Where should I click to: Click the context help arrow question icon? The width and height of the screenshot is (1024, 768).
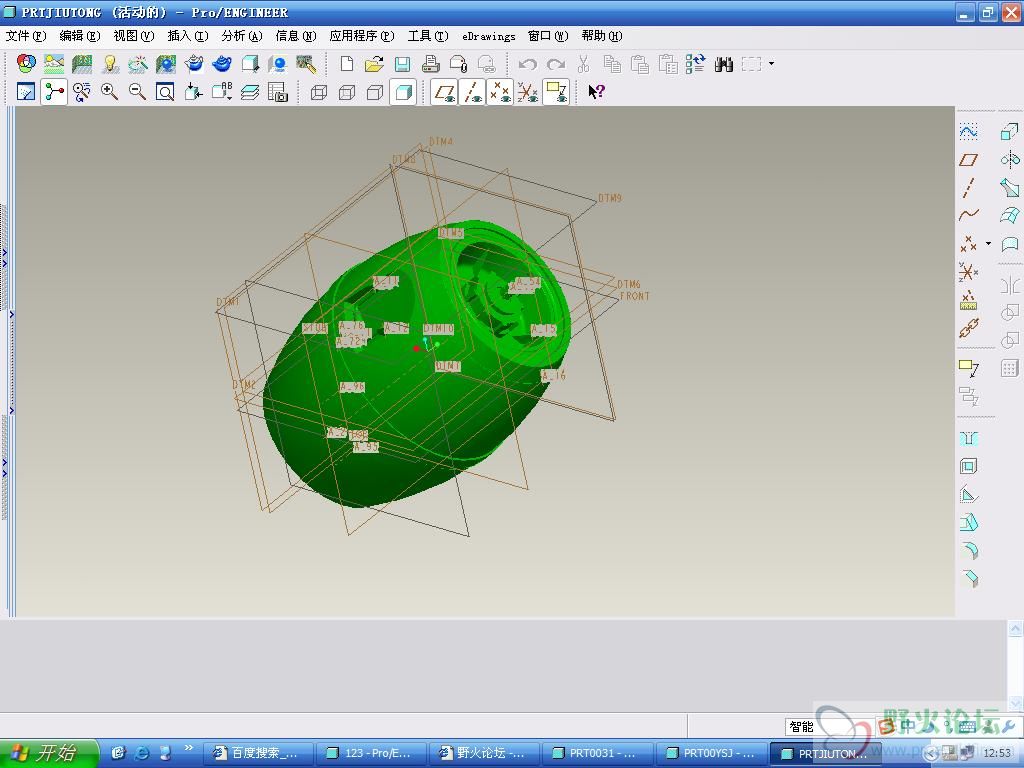click(596, 91)
